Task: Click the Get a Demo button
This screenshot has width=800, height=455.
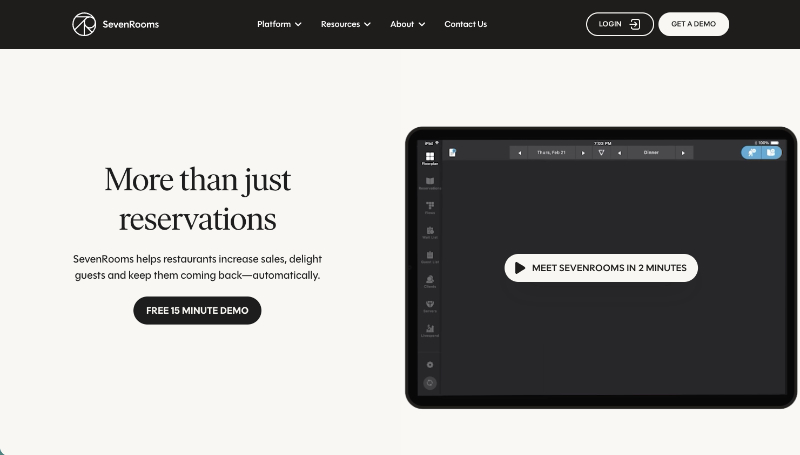Action: pos(693,24)
